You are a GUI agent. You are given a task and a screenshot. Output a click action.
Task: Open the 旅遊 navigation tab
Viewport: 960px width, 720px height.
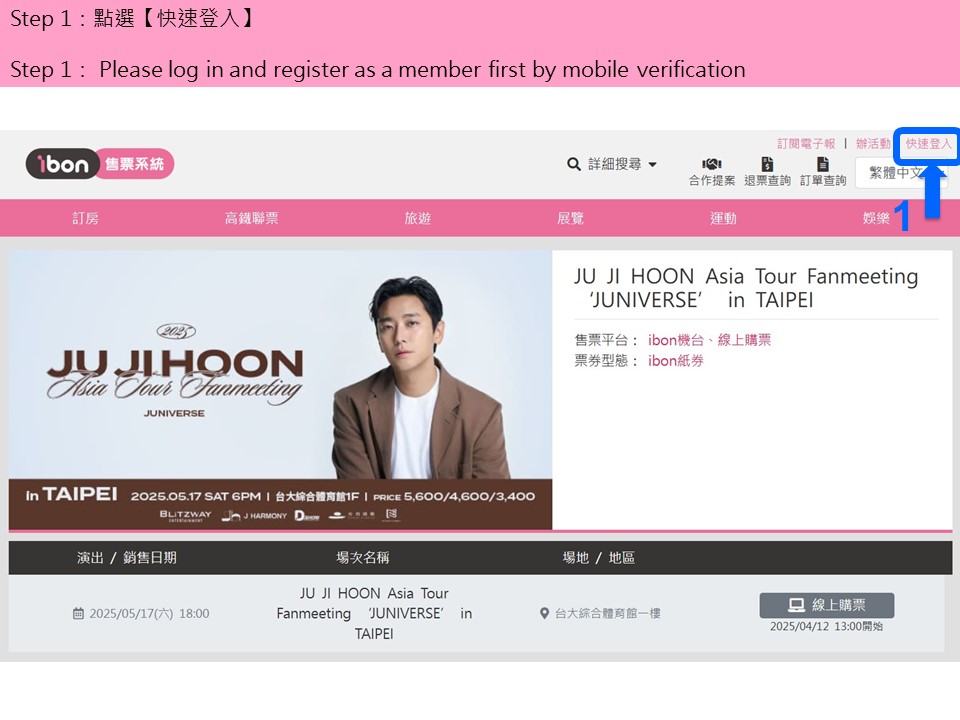[418, 219]
